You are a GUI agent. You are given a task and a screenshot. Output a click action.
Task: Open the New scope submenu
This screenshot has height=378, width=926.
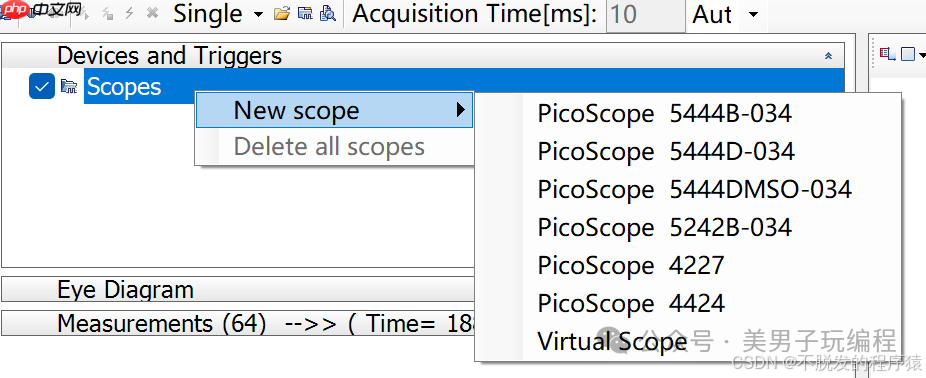[x=334, y=110]
